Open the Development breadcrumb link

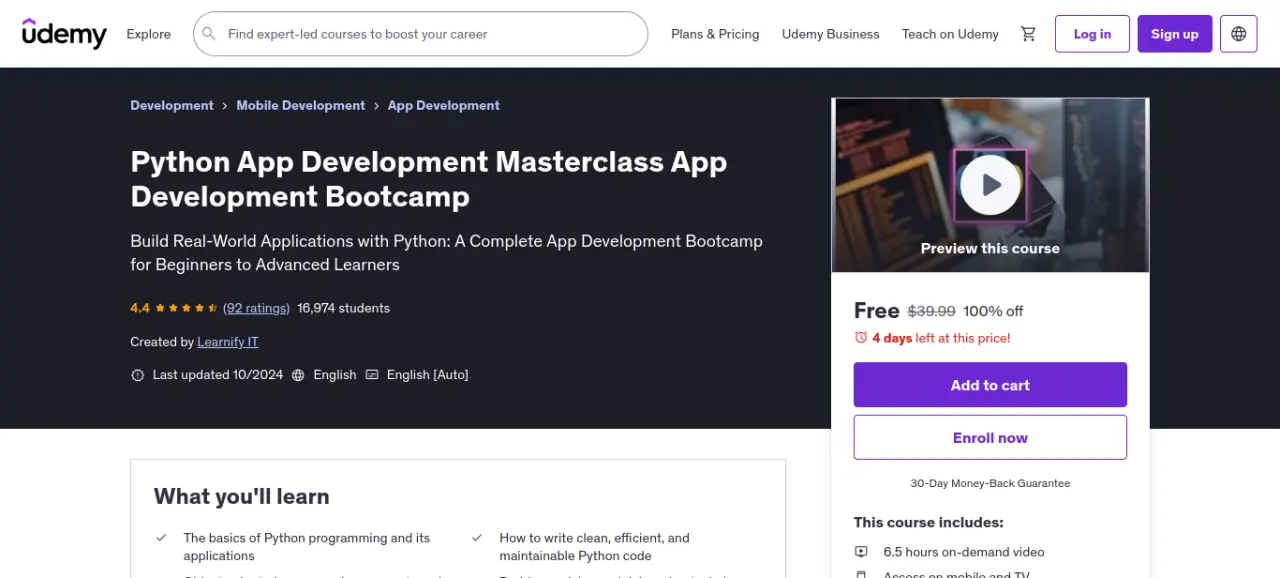pyautogui.click(x=172, y=105)
